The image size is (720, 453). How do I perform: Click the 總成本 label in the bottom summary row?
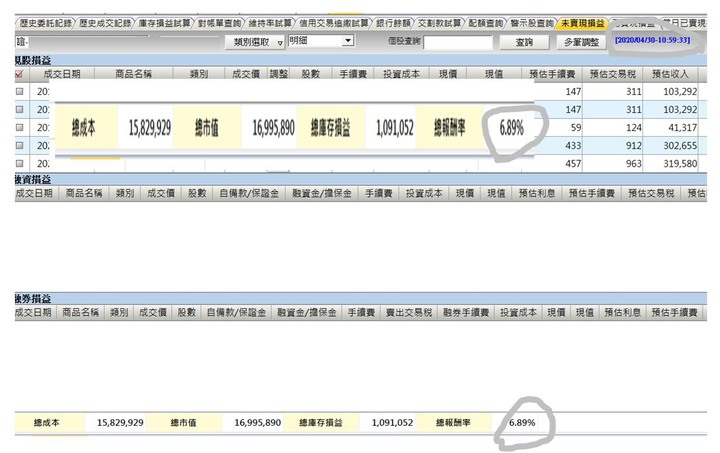click(46, 422)
